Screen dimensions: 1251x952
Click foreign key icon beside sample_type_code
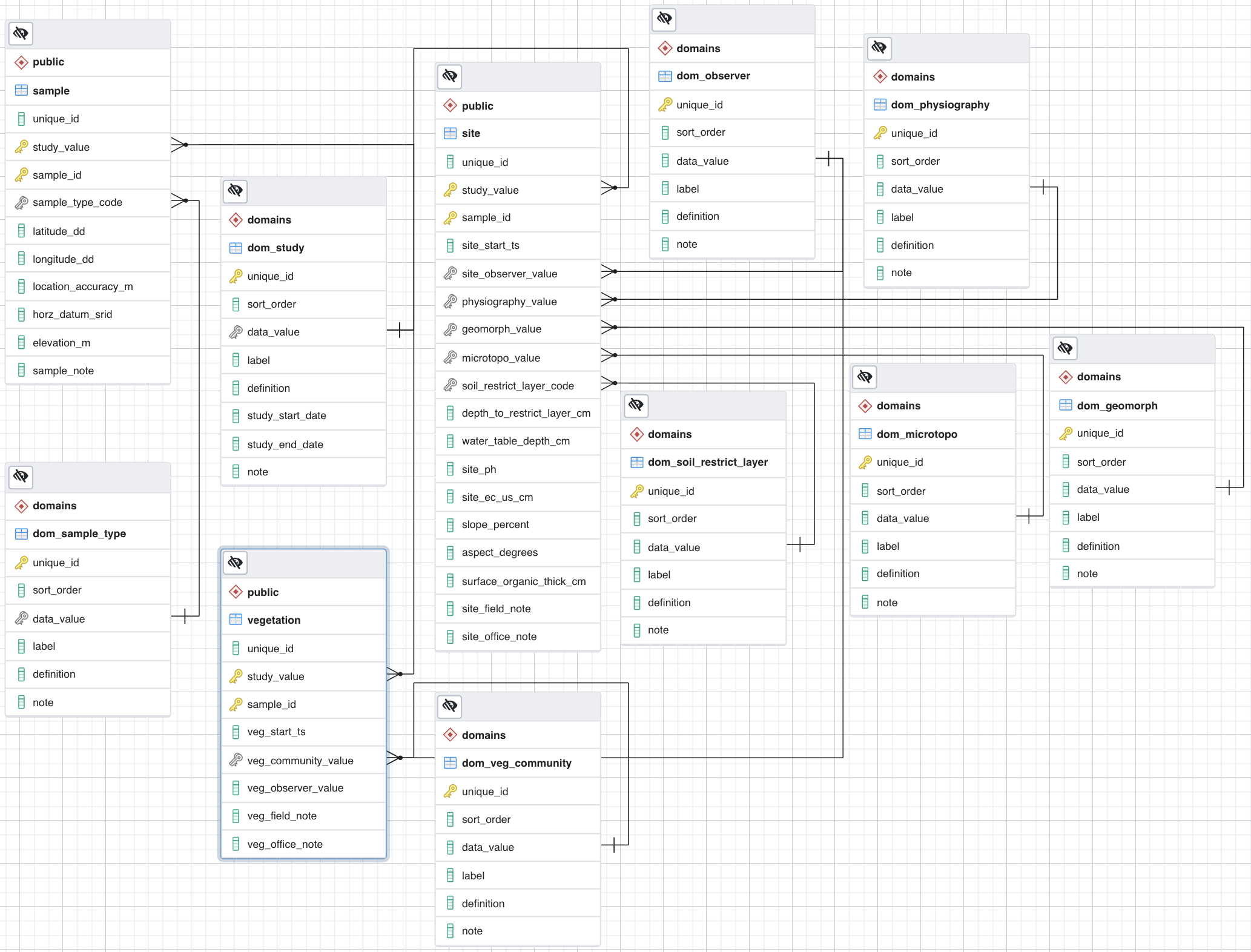tap(21, 202)
